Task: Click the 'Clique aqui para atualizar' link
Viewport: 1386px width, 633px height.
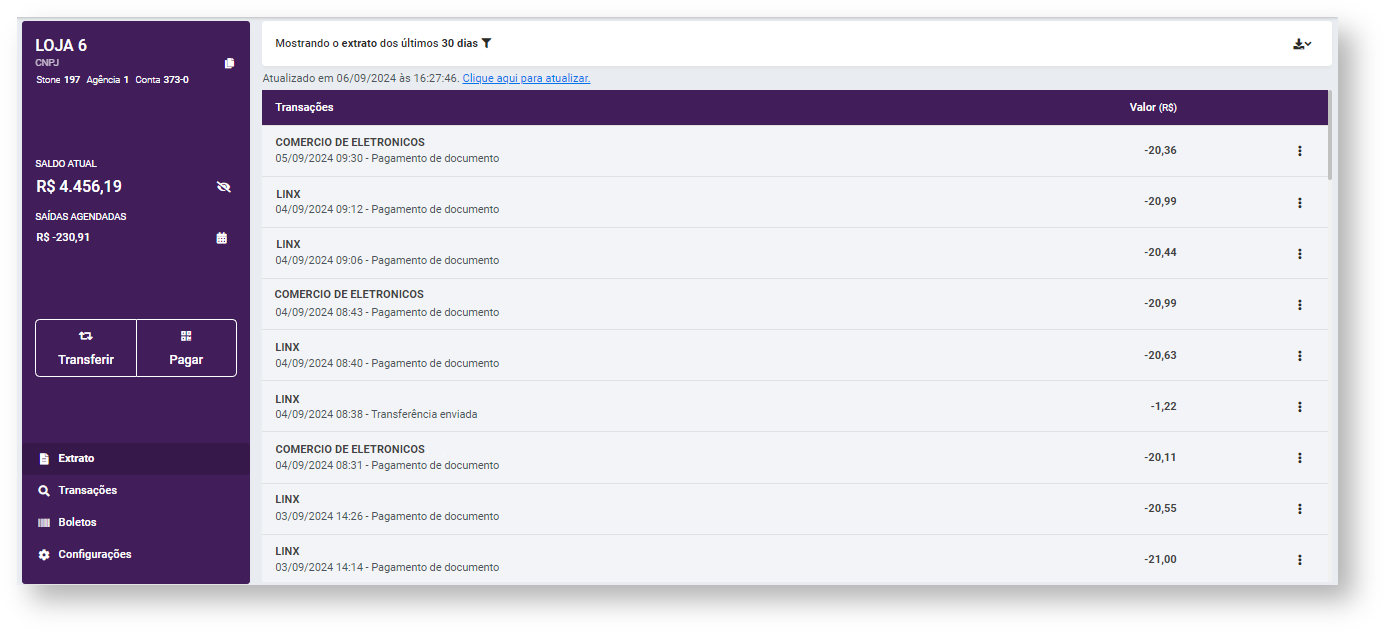Action: (x=526, y=78)
